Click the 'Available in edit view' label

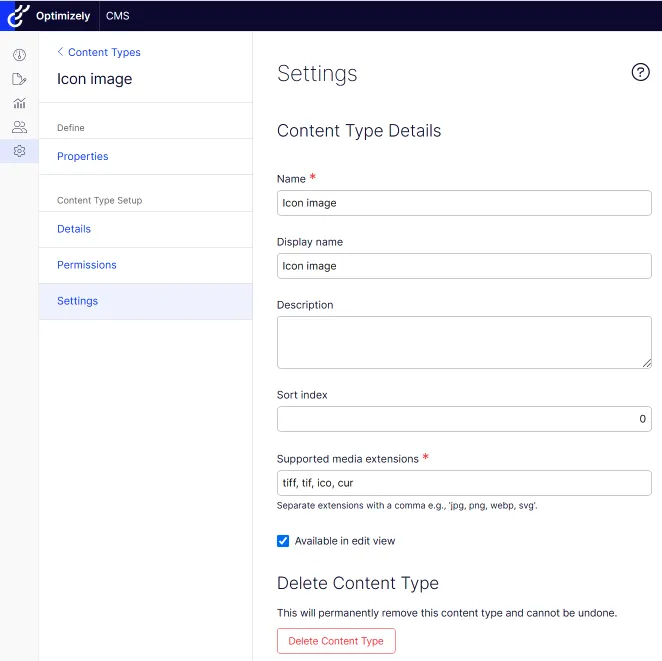345,541
